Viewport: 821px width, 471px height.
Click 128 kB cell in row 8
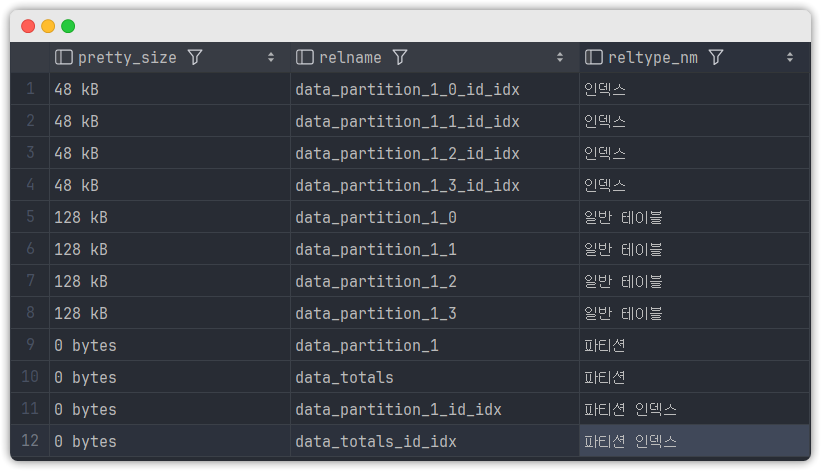pyautogui.click(x=170, y=312)
